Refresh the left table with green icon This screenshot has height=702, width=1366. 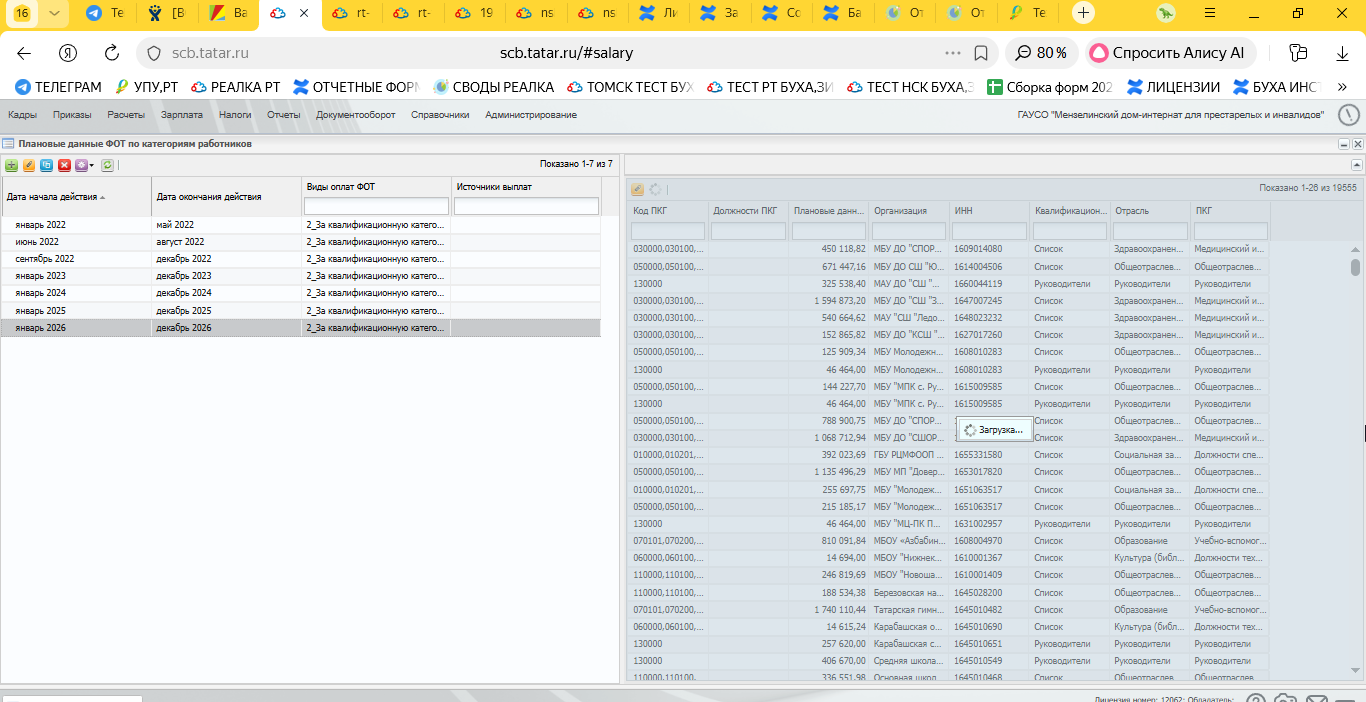tap(107, 165)
